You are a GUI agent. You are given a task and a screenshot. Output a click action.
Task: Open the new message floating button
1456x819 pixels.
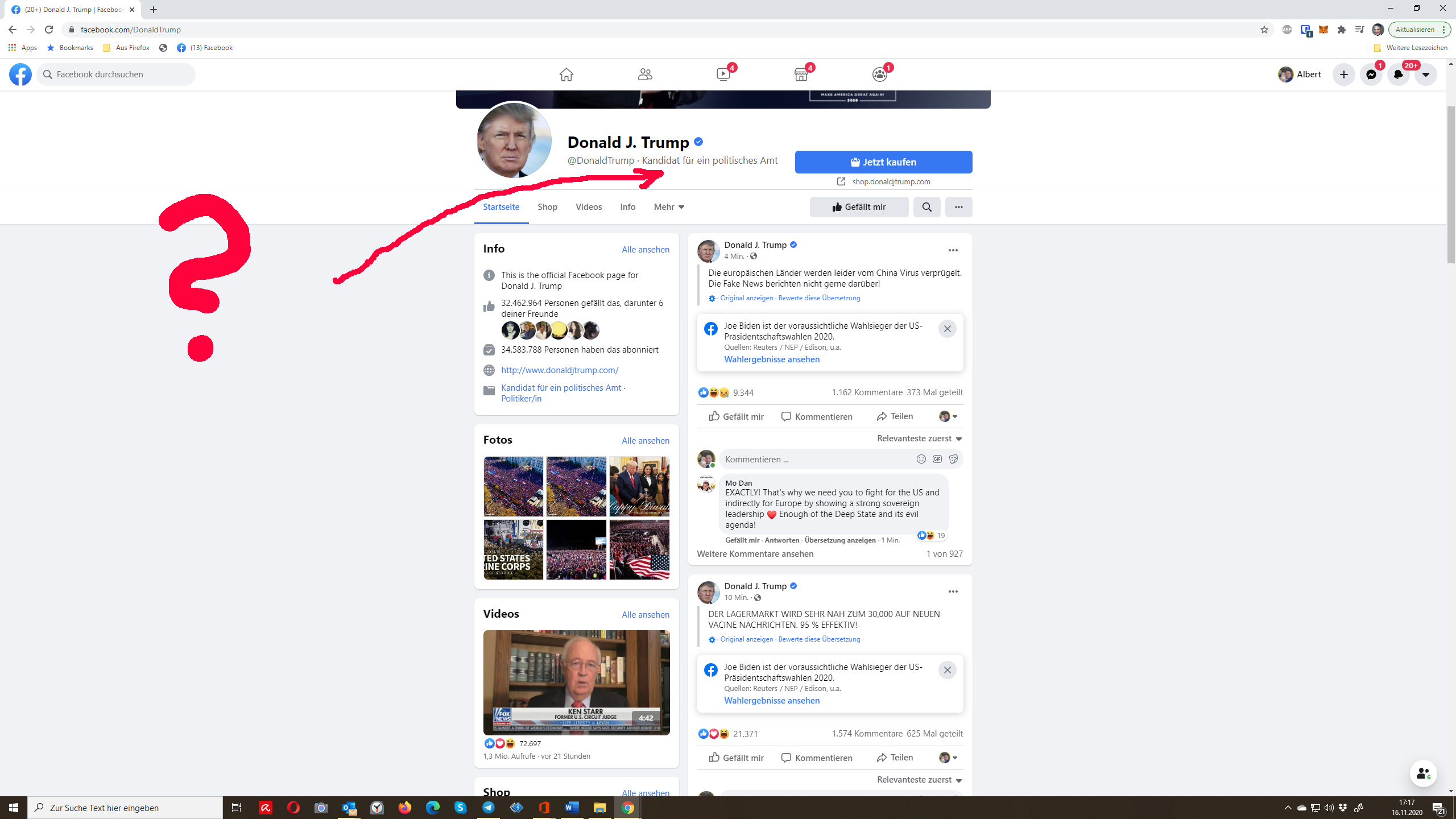point(1424,773)
